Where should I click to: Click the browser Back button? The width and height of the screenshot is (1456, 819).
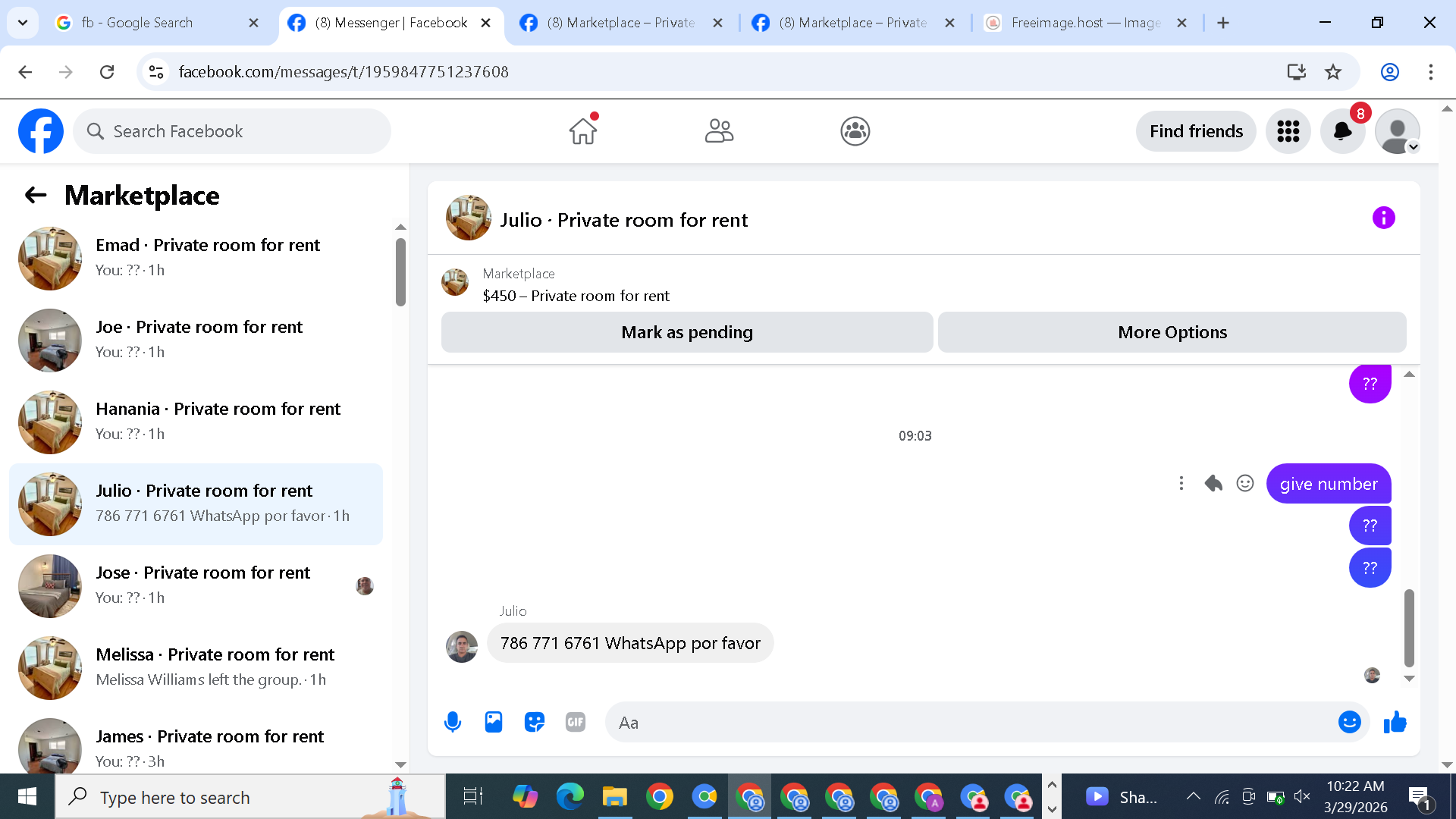[25, 72]
